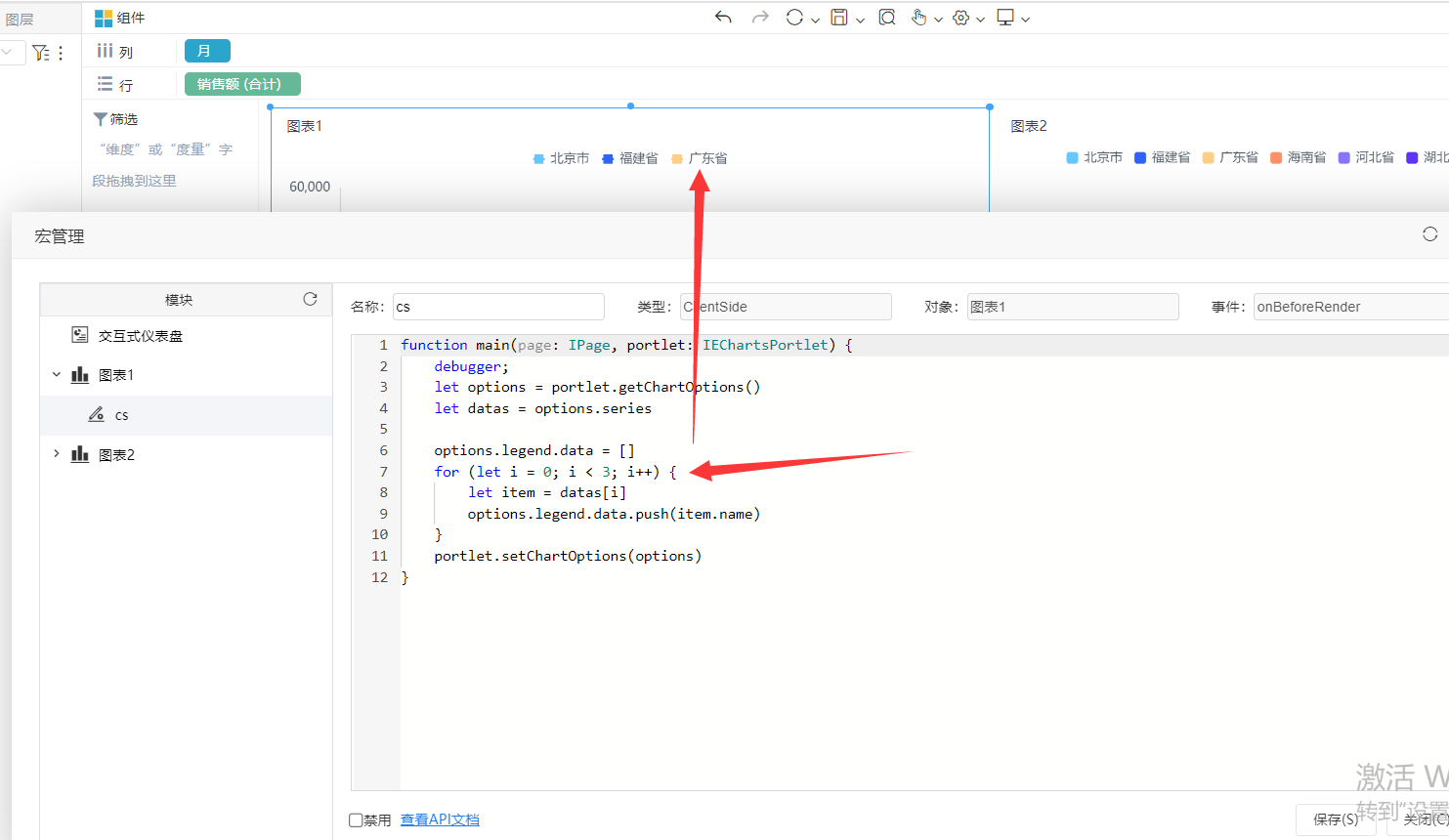Image resolution: width=1449 pixels, height=840 pixels.
Task: Click the 销售额 (合计) row field pill
Action: click(x=242, y=84)
